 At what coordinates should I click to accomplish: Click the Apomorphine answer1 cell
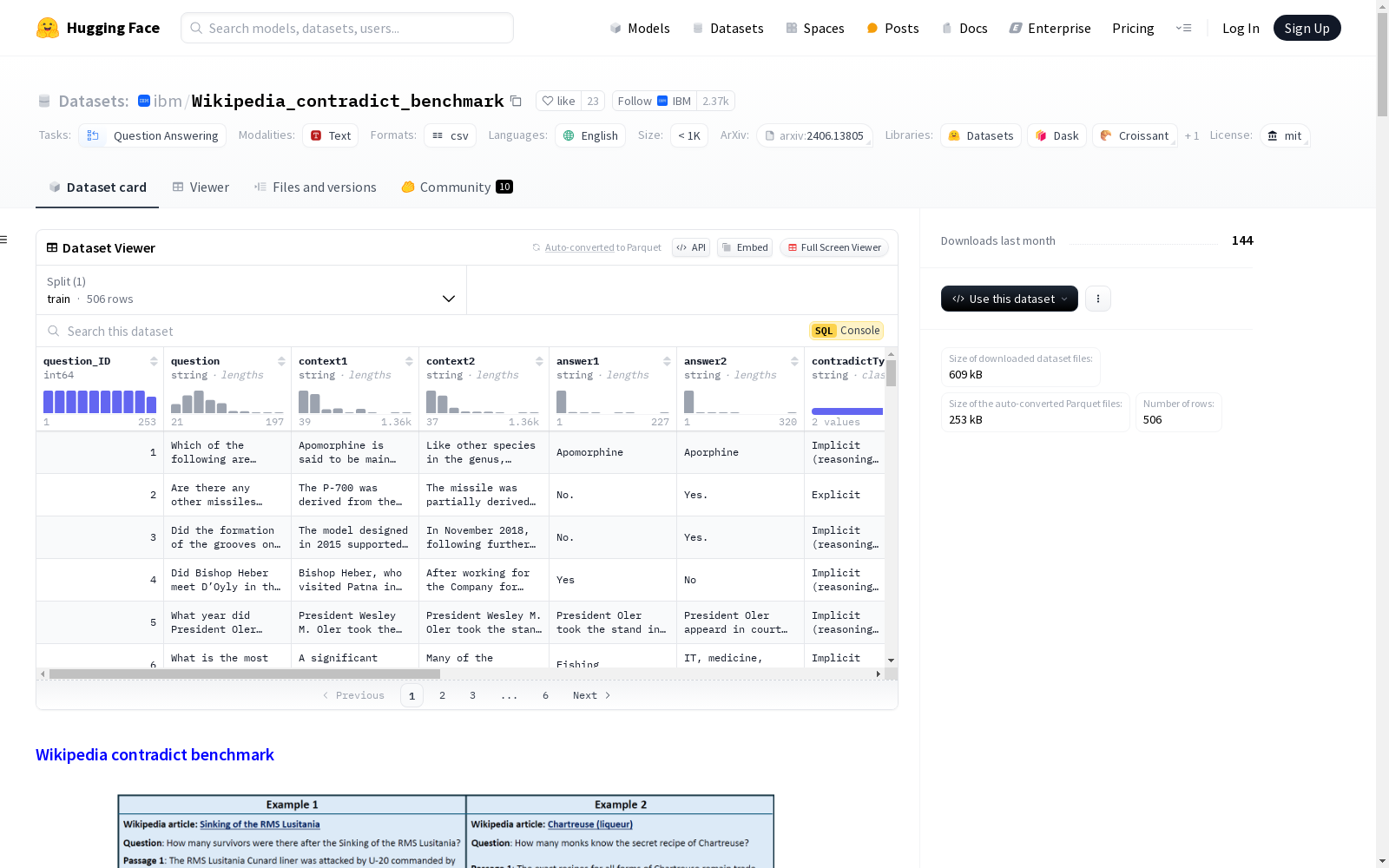coord(613,452)
